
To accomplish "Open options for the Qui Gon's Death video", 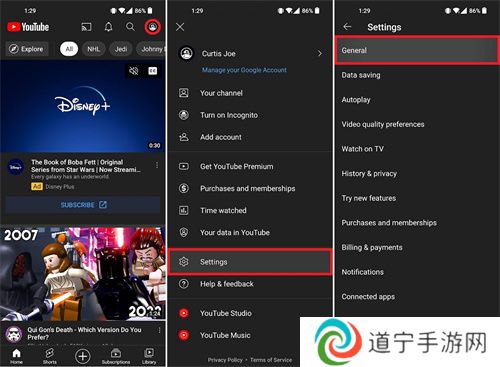I will (x=159, y=330).
